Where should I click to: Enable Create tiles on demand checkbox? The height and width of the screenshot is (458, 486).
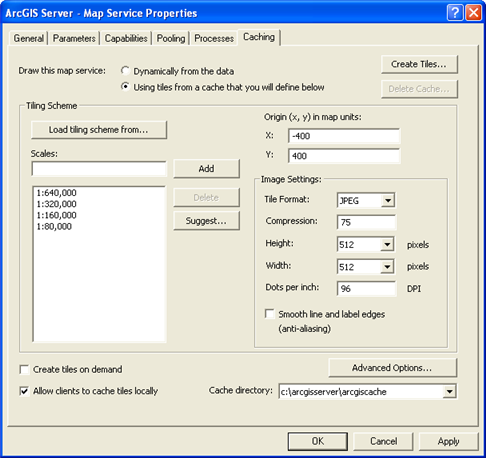pyautogui.click(x=24, y=369)
